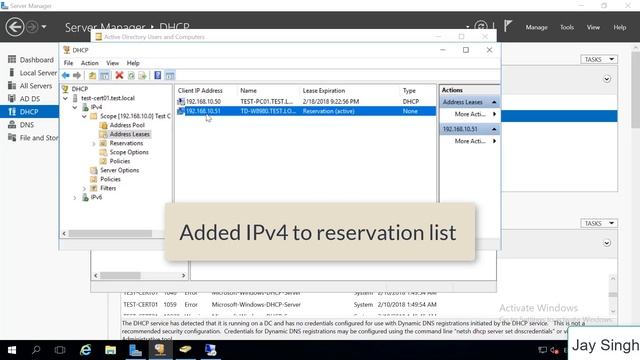Click the taskbar Search magnifier
640x360 pixels.
click(x=36, y=350)
